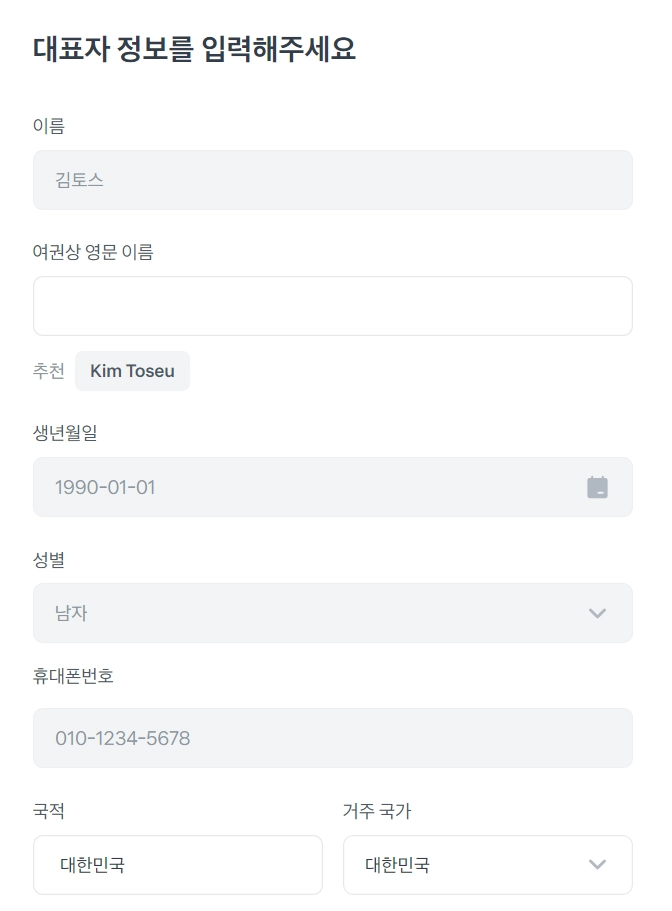
Task: Select the Kim Toseu suggested name chip
Action: [132, 371]
